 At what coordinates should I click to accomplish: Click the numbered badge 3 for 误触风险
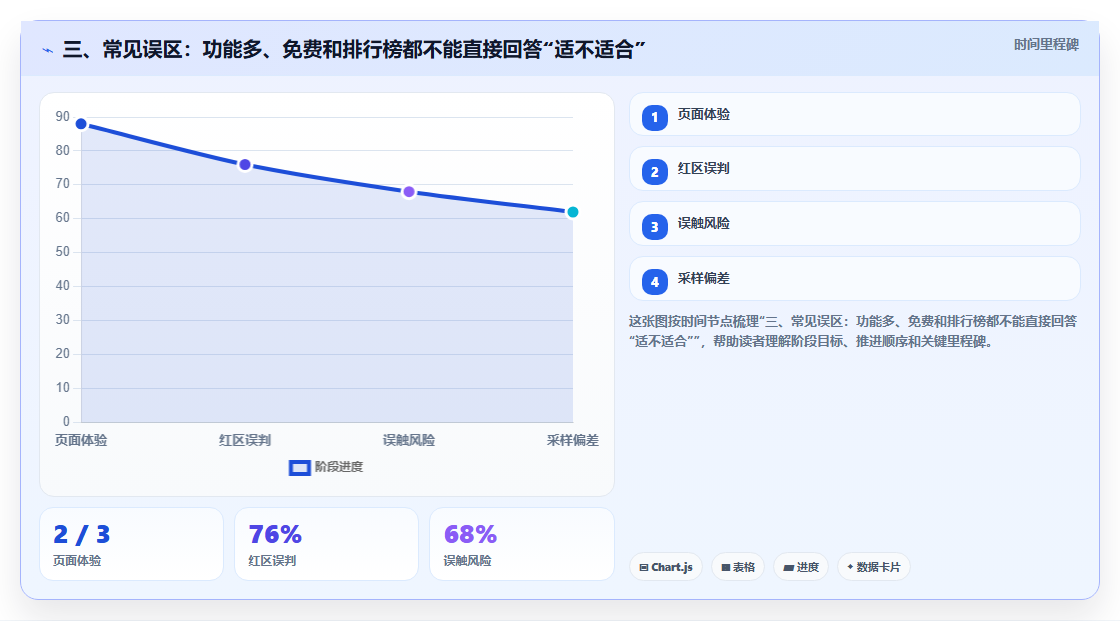coord(654,227)
